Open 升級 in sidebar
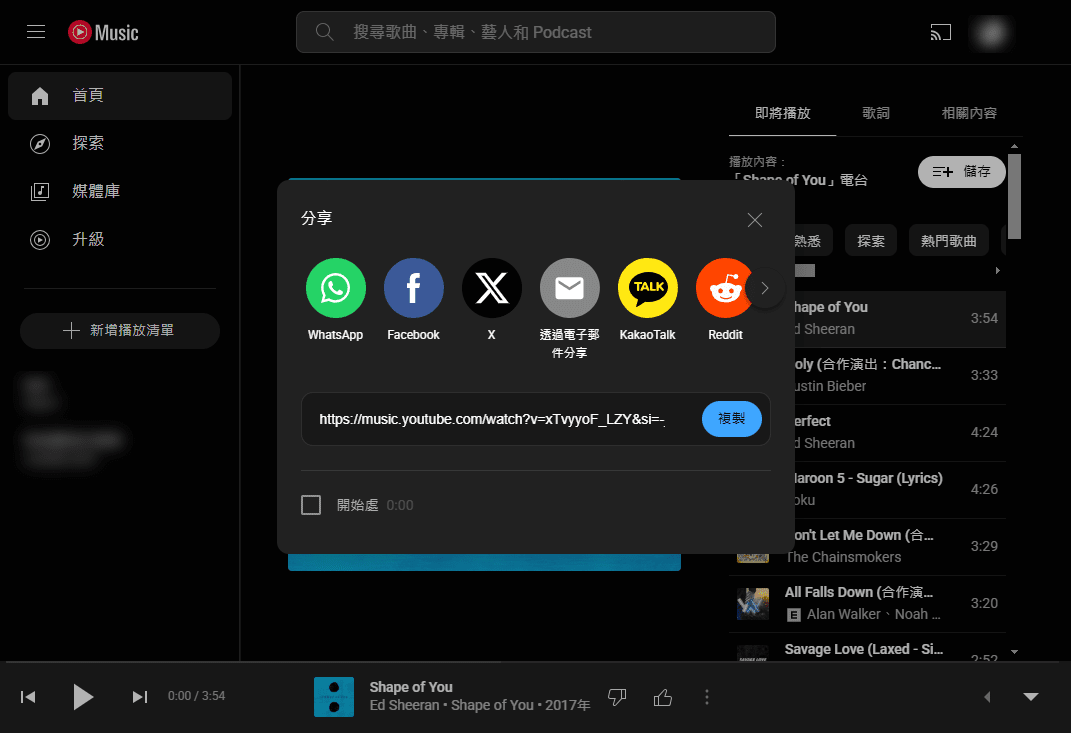Viewport: 1071px width, 733px height. pyautogui.click(x=120, y=239)
